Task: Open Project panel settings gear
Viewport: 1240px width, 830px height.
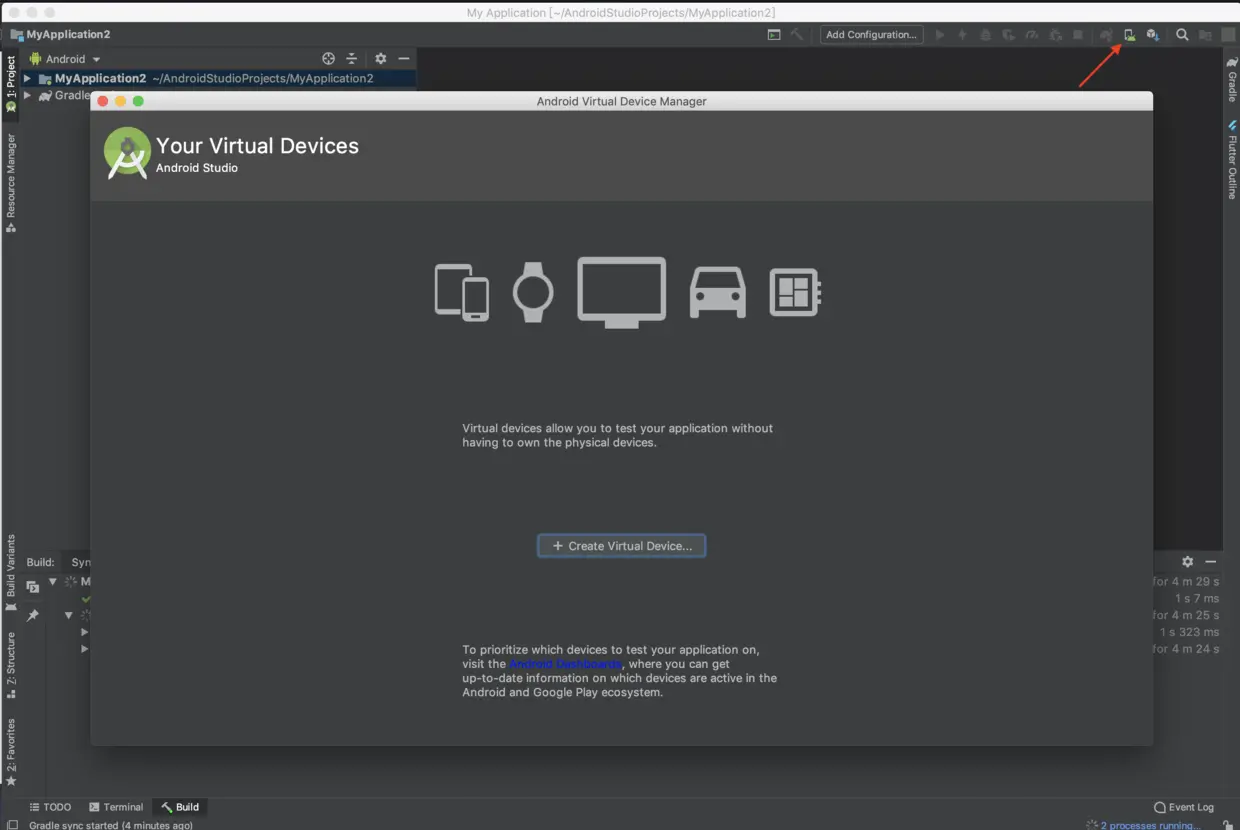Action: click(x=380, y=59)
